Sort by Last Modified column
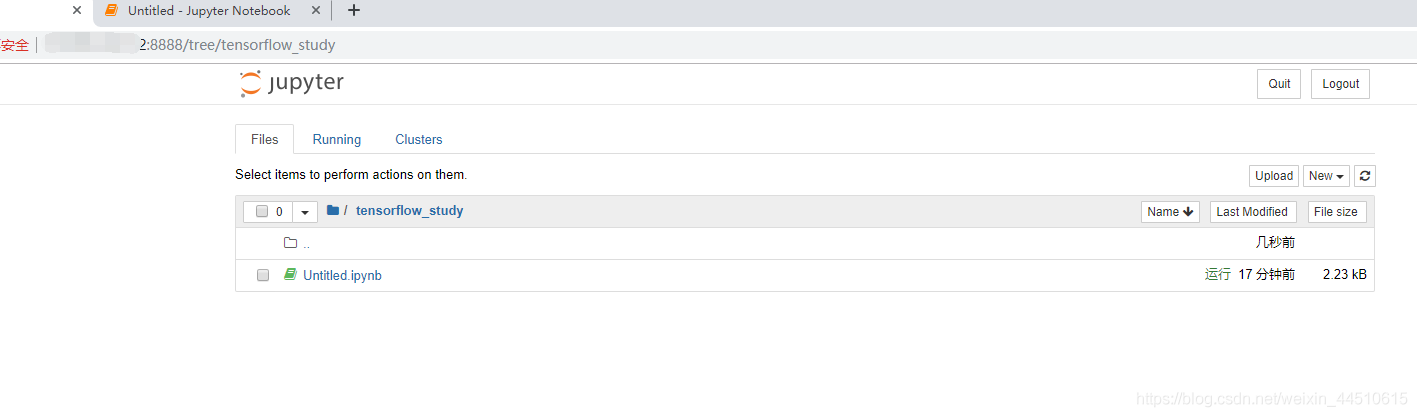Viewport: 1417px width, 417px height. pyautogui.click(x=1252, y=212)
